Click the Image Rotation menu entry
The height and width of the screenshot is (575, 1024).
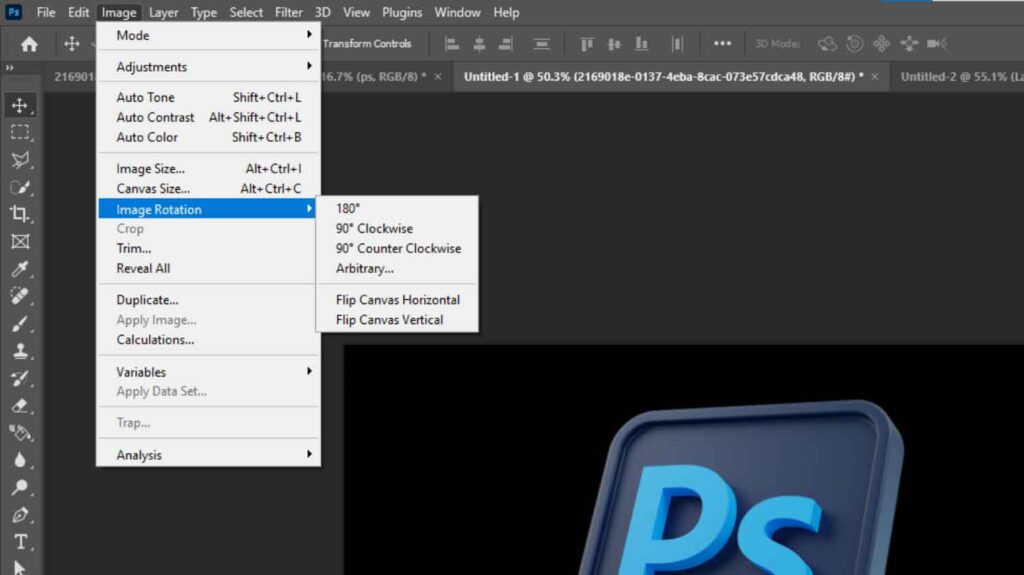click(x=208, y=209)
